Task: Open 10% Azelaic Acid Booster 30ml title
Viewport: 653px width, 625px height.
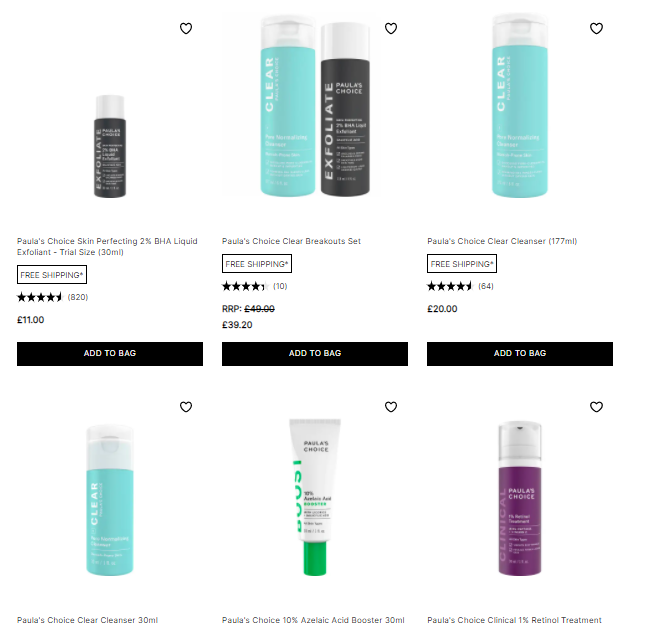Action: coord(313,620)
